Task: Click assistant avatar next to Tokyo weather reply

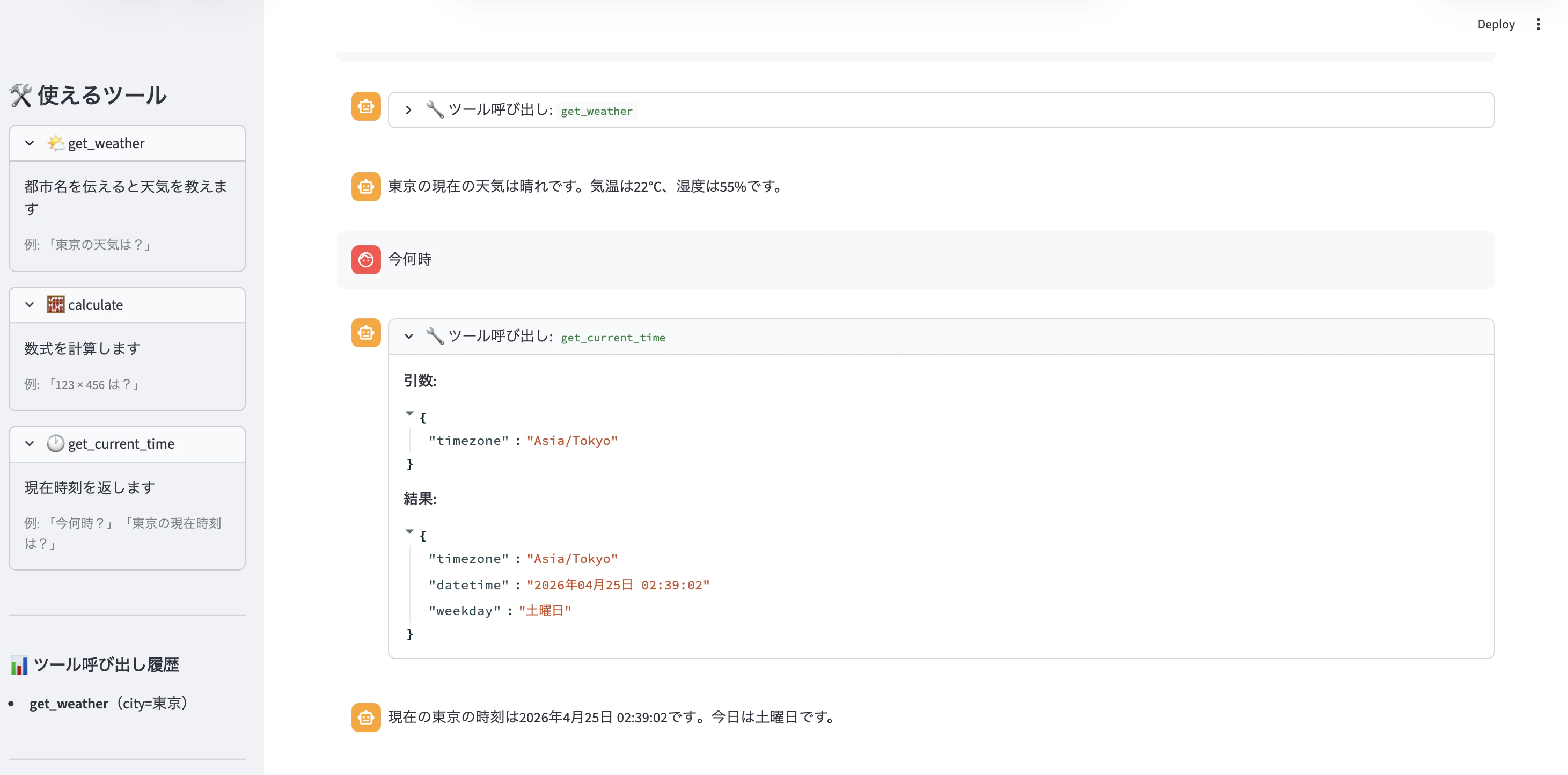Action: pyautogui.click(x=366, y=186)
